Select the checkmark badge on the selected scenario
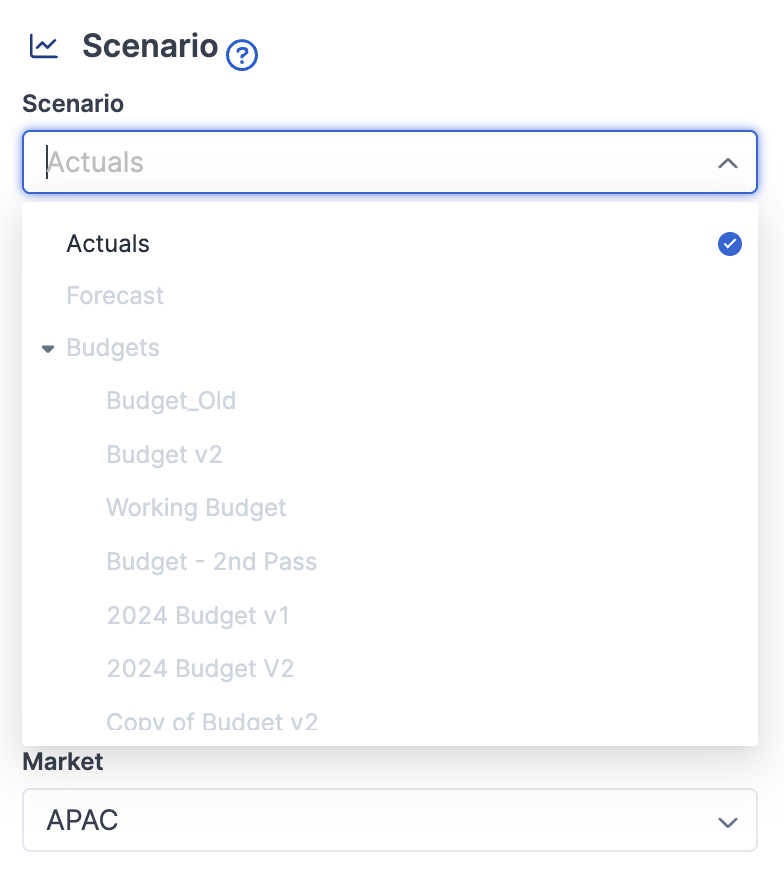The width and height of the screenshot is (784, 872). pyautogui.click(x=729, y=243)
